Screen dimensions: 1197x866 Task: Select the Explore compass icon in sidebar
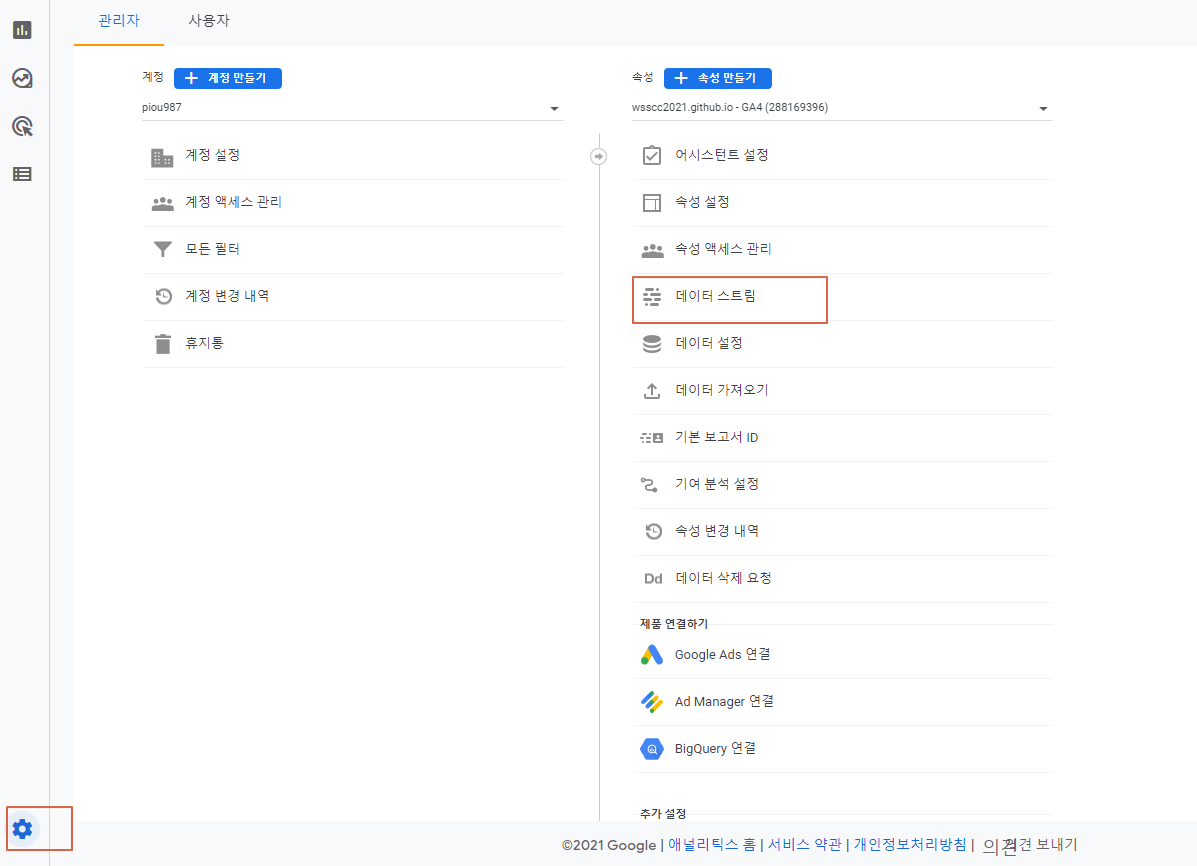tap(21, 79)
